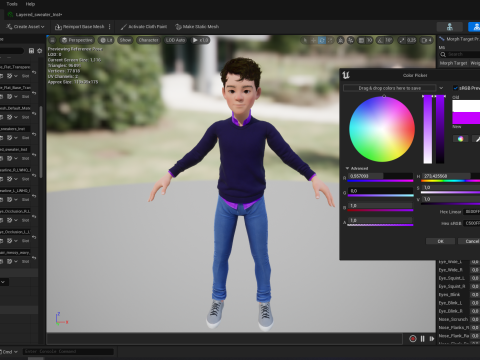Click the animation timeline scrub bar
The image size is (480, 360).
[x=224, y=339]
